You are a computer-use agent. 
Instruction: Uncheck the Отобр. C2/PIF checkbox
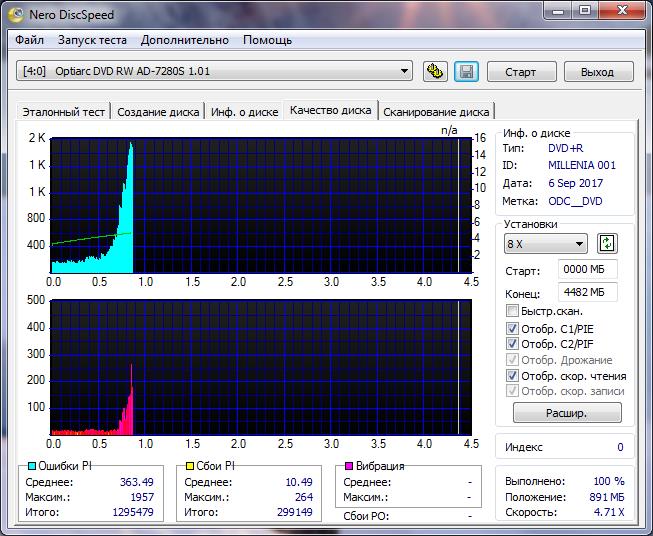[x=513, y=344]
